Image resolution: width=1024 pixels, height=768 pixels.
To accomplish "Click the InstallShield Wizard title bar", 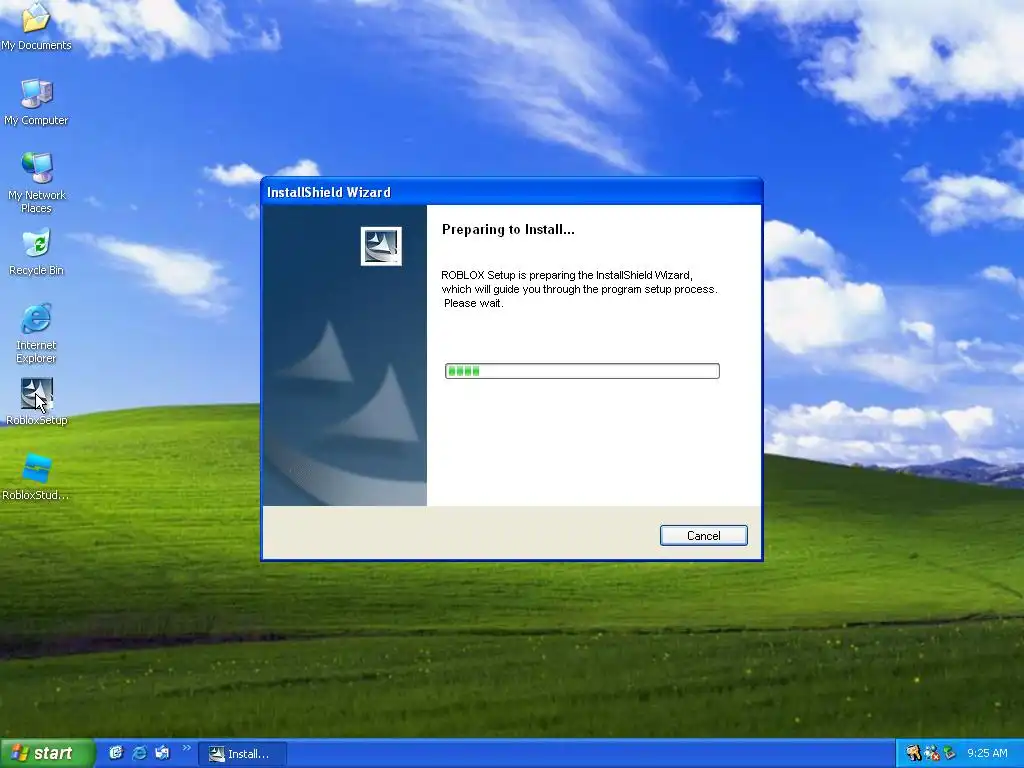I will coord(511,192).
